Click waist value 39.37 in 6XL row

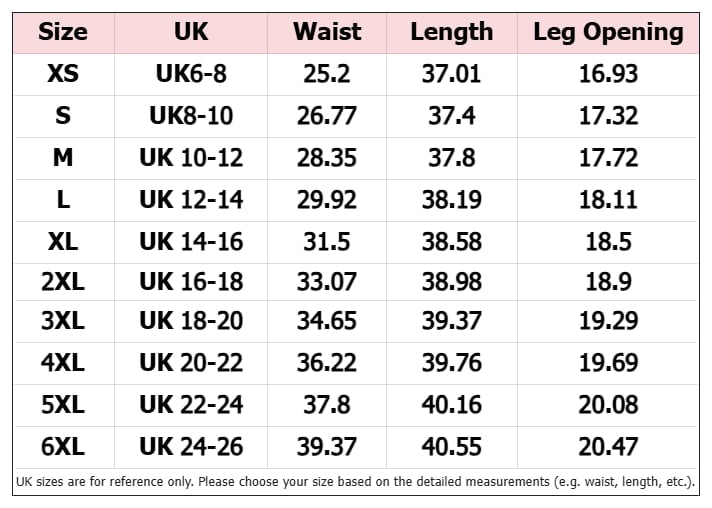[327, 447]
